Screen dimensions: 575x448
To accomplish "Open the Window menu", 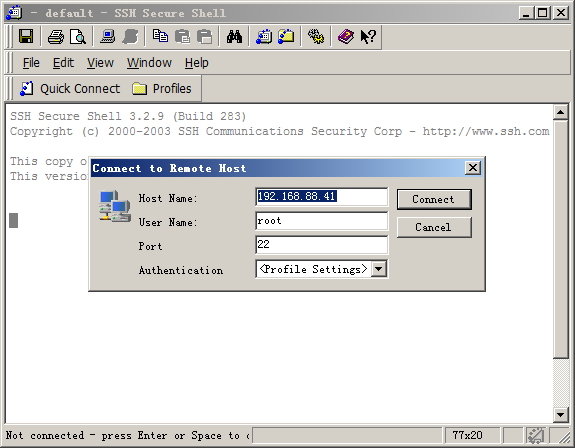I will click(149, 63).
